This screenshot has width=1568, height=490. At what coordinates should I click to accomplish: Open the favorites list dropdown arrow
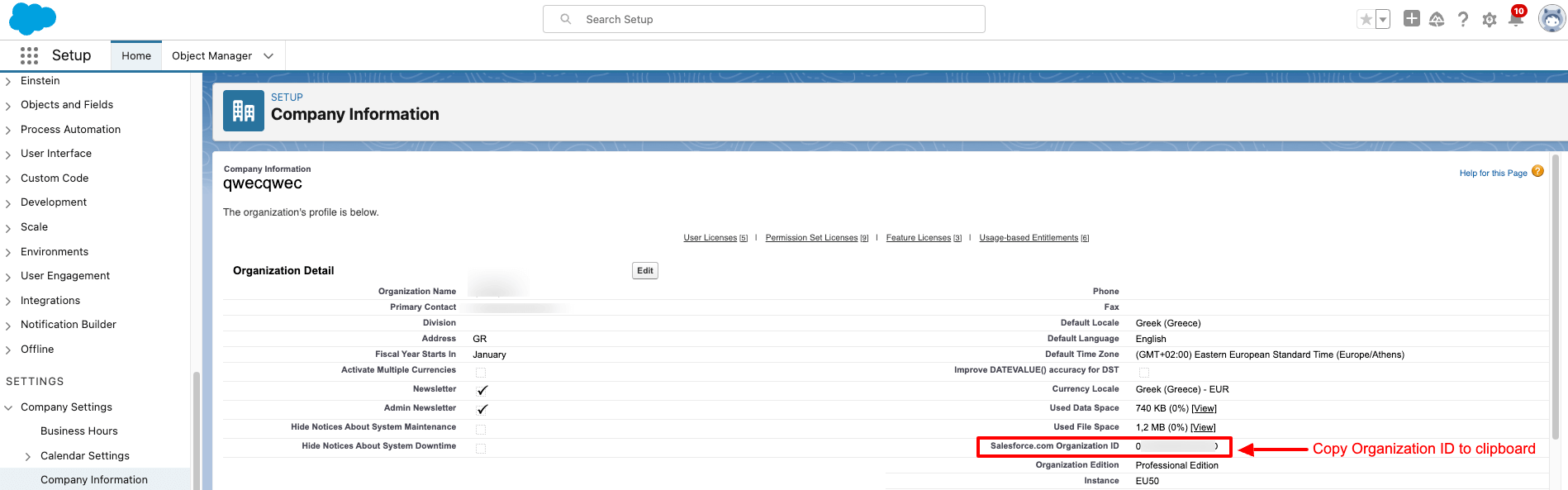pos(1383,19)
